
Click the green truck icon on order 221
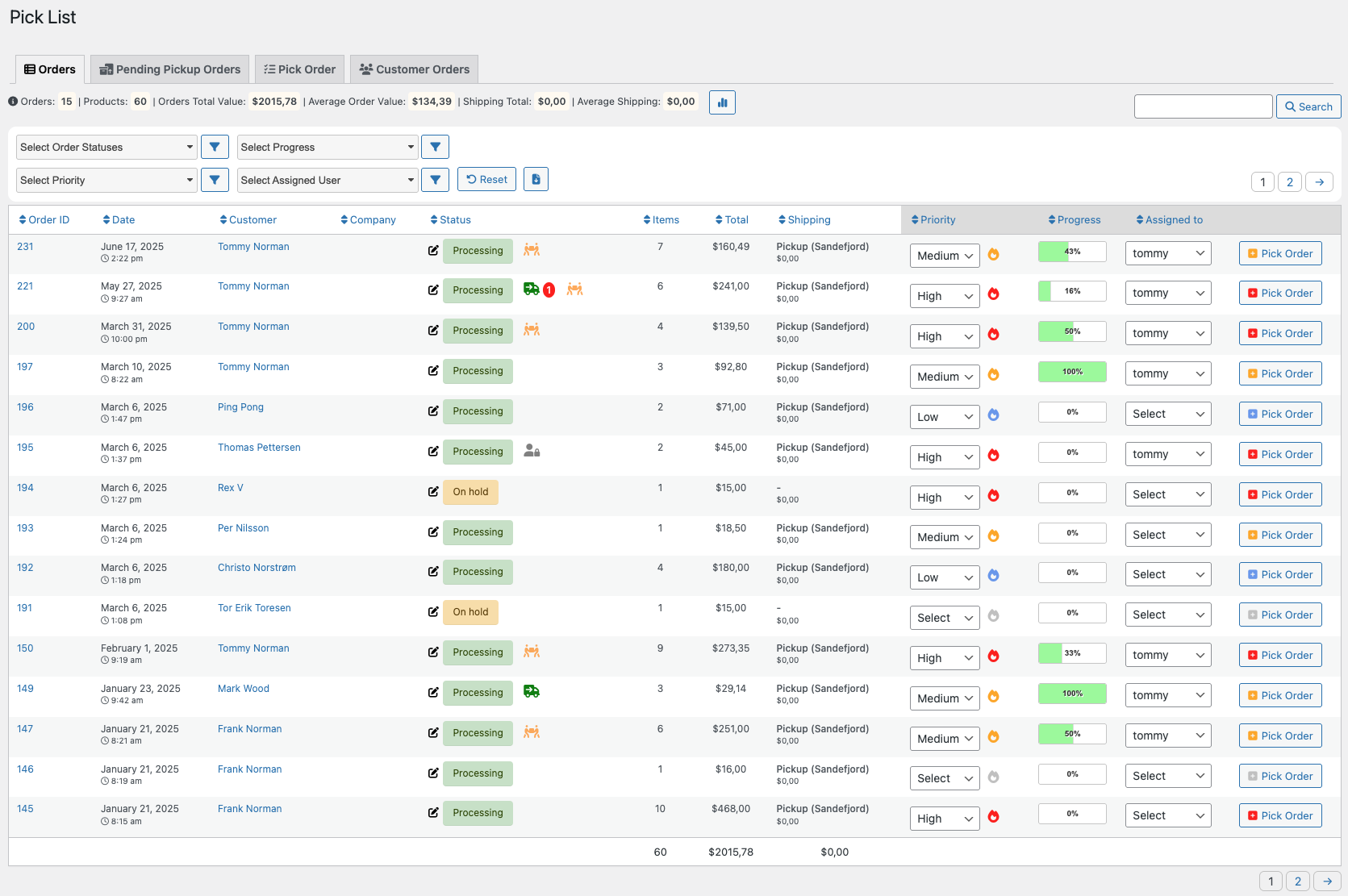531,290
